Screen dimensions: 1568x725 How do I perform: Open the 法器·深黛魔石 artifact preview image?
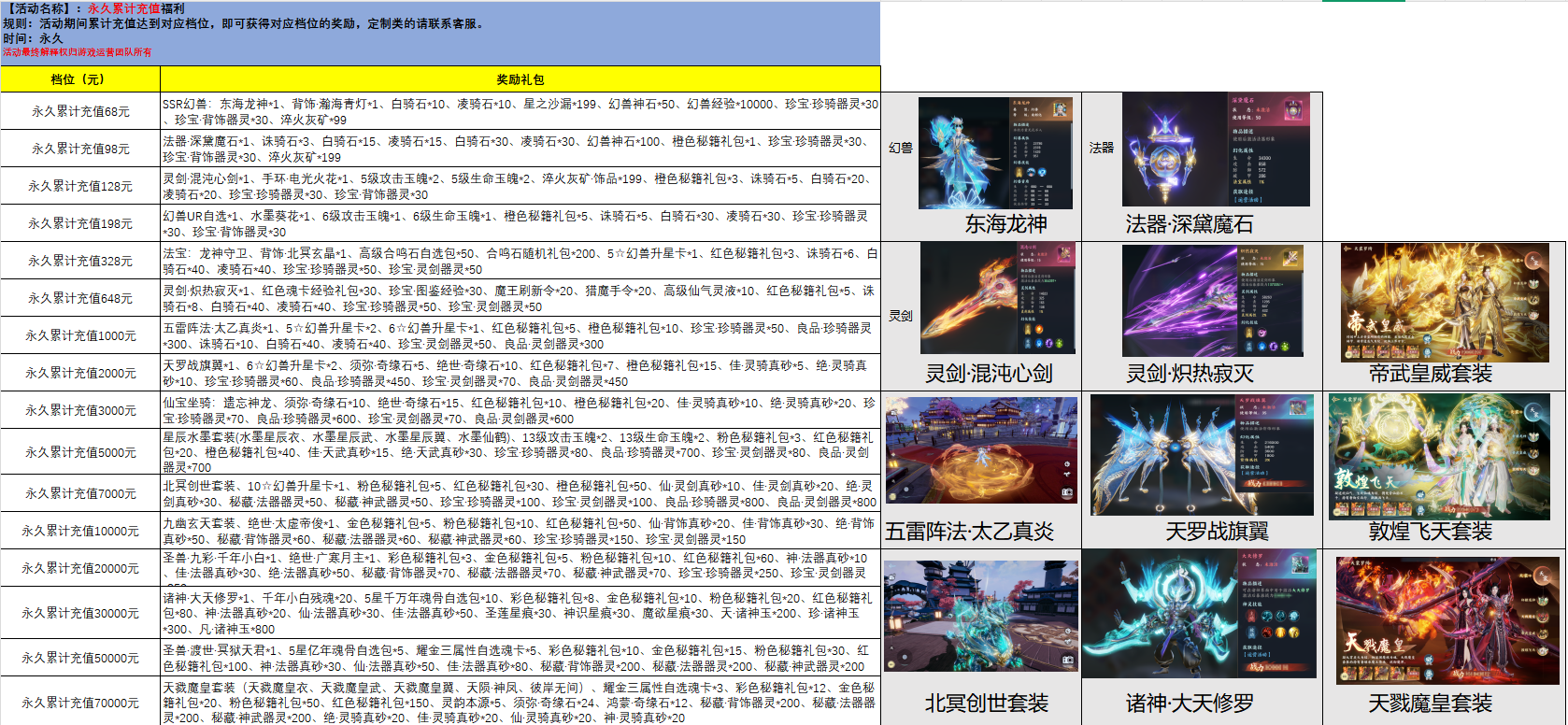(x=1215, y=149)
